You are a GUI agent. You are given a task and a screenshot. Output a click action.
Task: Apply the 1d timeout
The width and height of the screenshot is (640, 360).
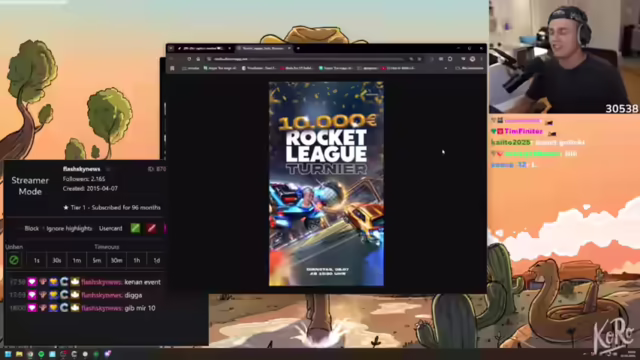[x=156, y=260]
